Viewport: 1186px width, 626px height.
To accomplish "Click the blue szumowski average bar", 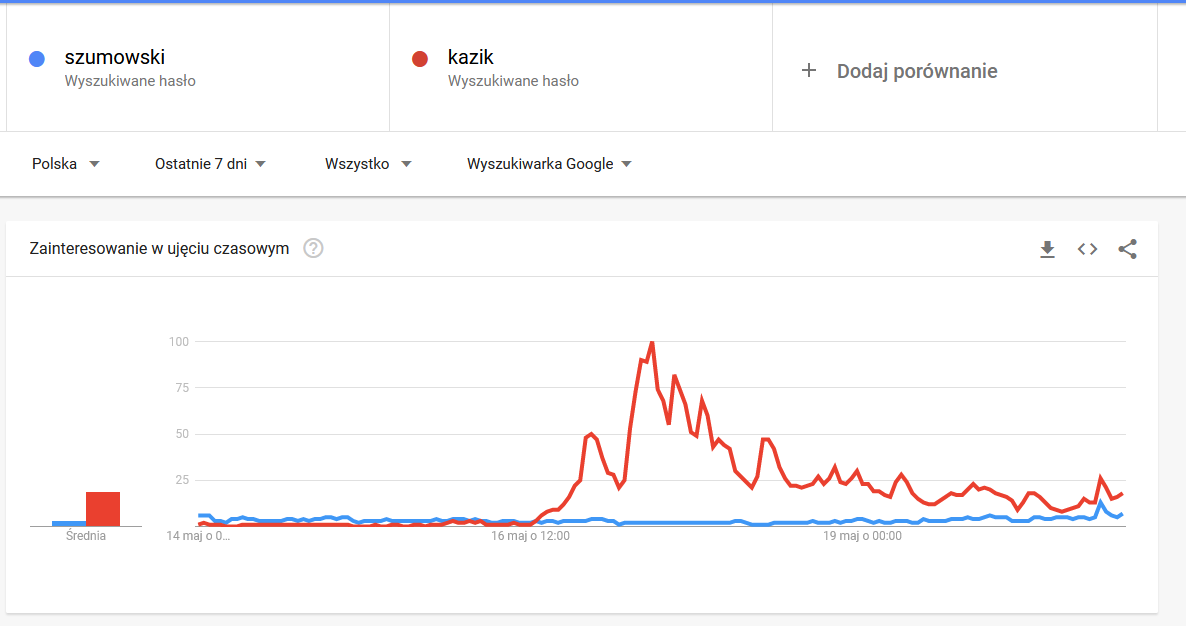I will click(x=69, y=523).
